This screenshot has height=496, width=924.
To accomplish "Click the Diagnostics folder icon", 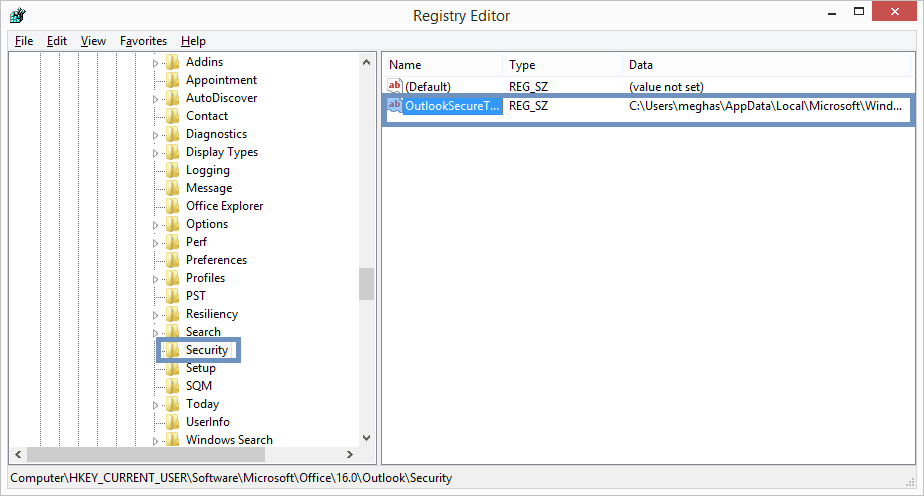I will (173, 134).
